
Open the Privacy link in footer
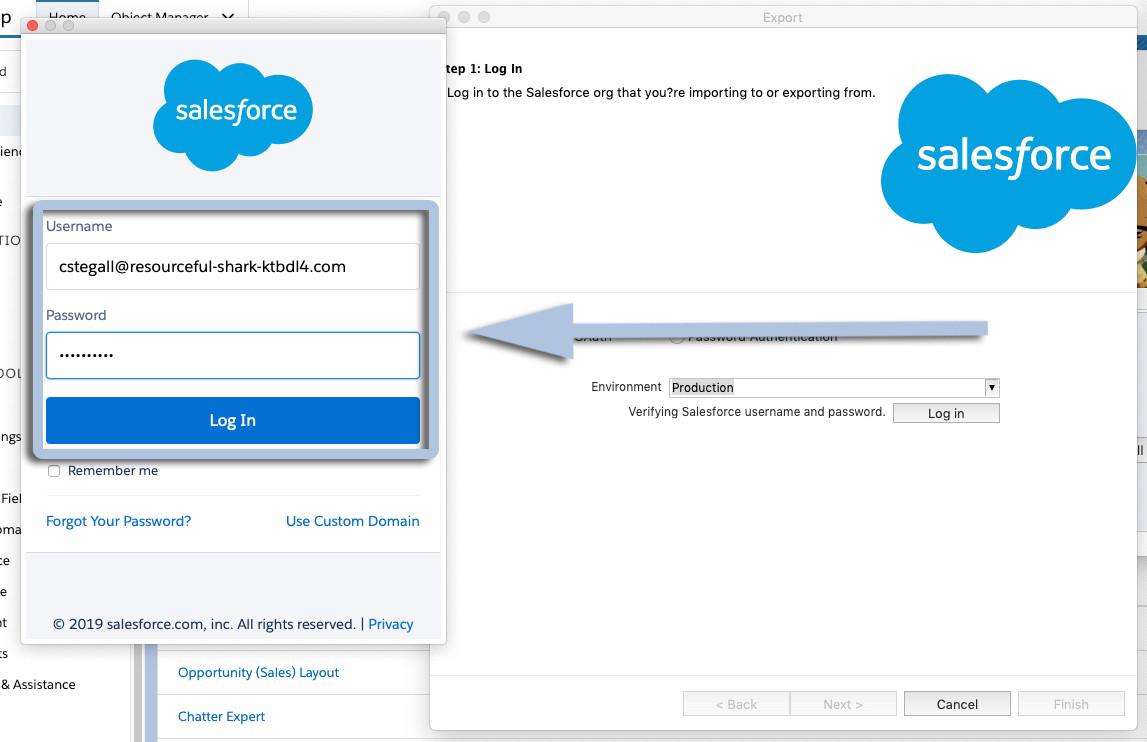(x=390, y=624)
